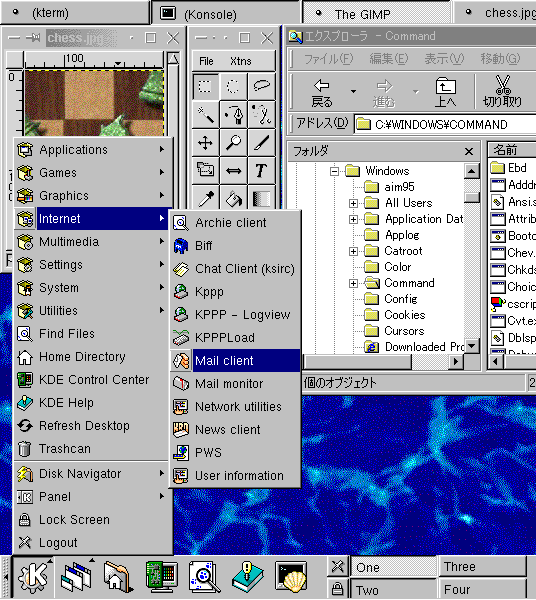Toggle the sticky pin on chess.jpg window
The image size is (536, 600).
(34, 38)
